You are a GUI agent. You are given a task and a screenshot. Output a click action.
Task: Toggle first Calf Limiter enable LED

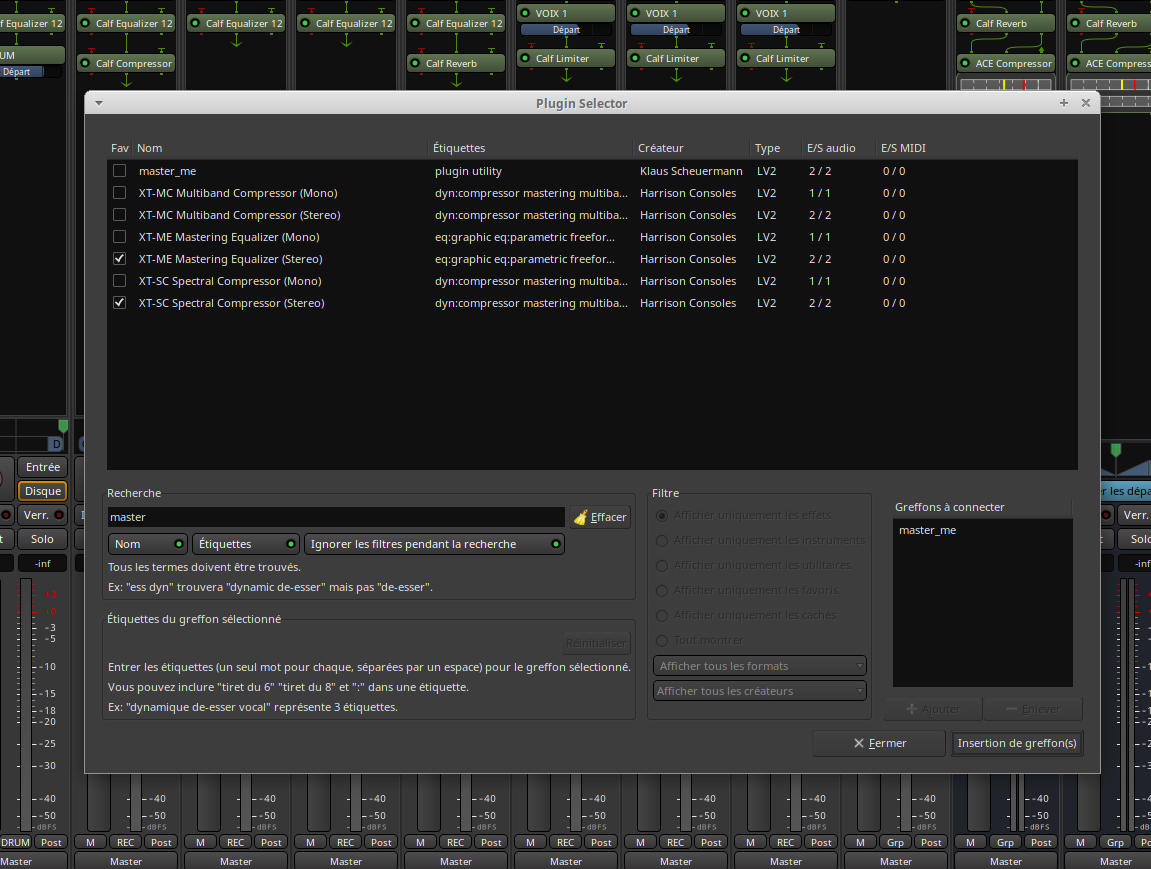click(525, 58)
